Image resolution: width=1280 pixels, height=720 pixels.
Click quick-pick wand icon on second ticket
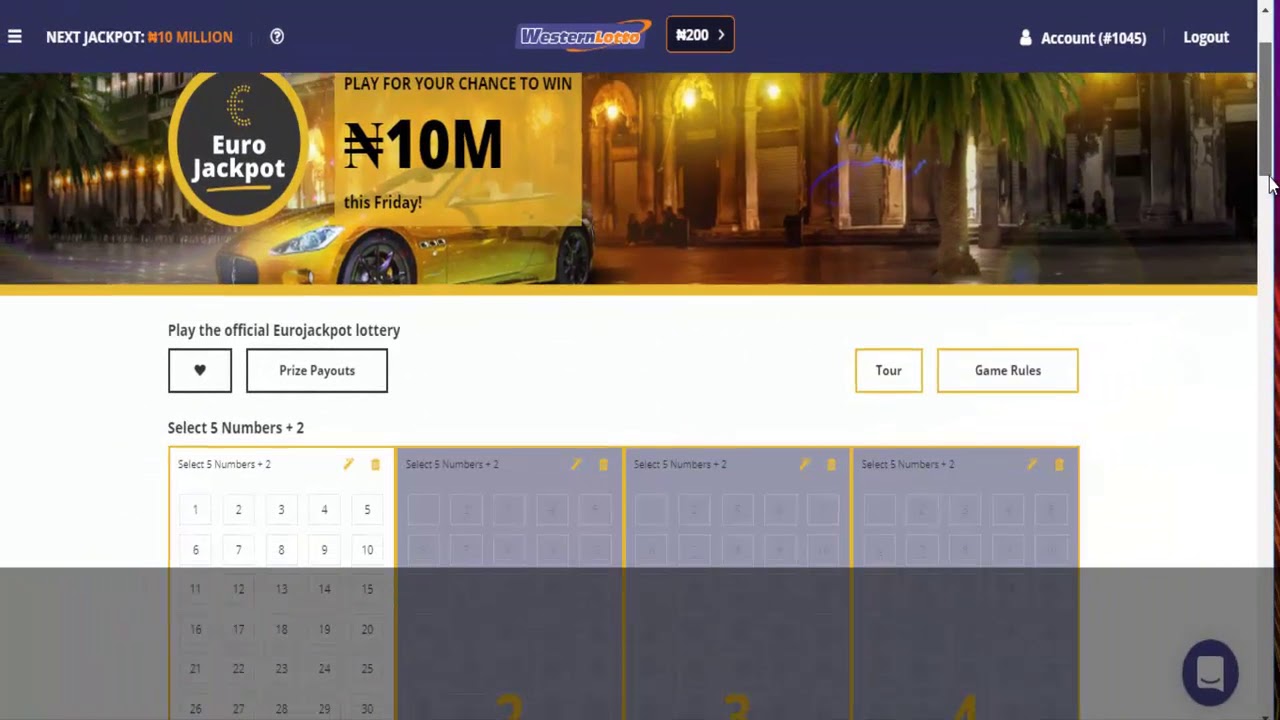576,464
